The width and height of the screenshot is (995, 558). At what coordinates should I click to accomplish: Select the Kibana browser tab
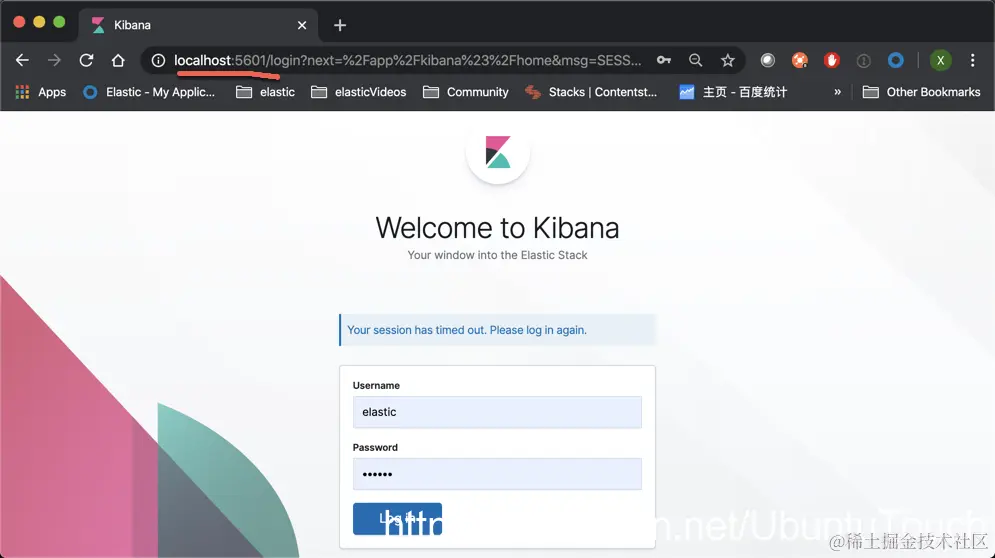(x=197, y=25)
